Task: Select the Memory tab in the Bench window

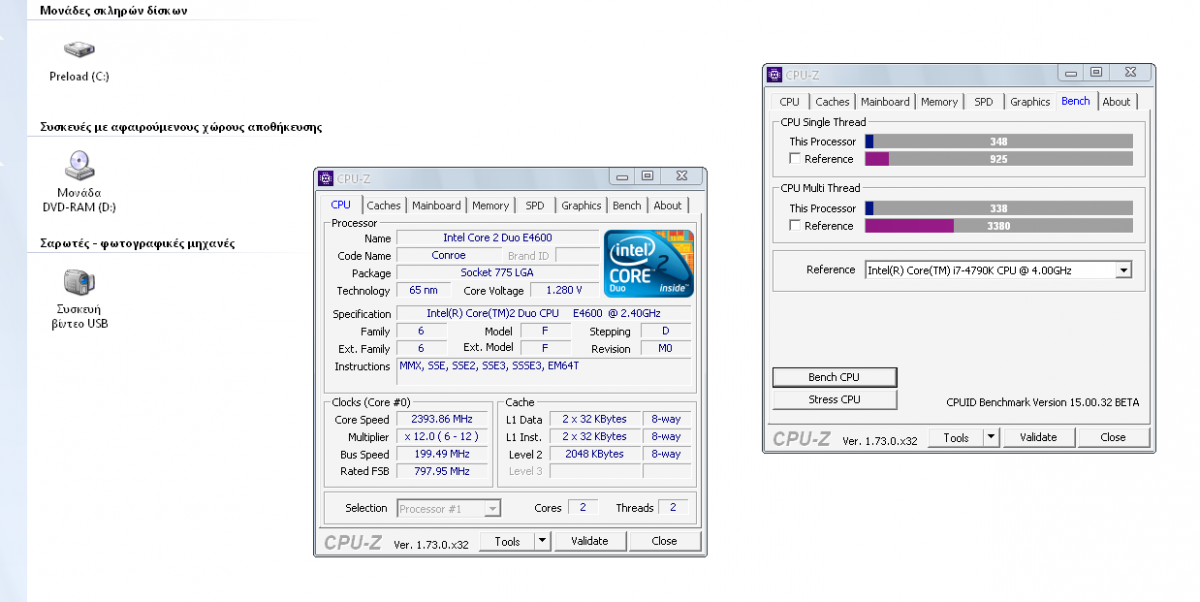Action: pyautogui.click(x=939, y=102)
